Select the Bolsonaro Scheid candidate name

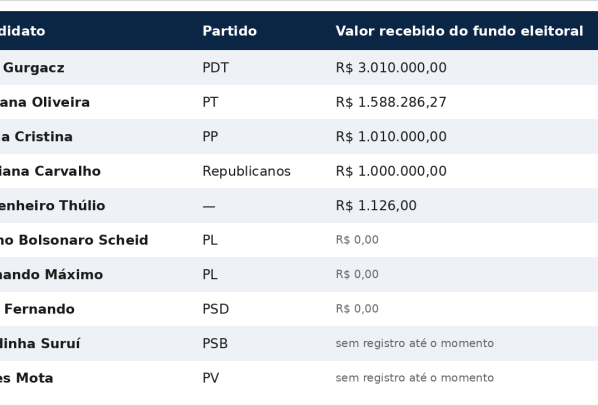[74, 240]
